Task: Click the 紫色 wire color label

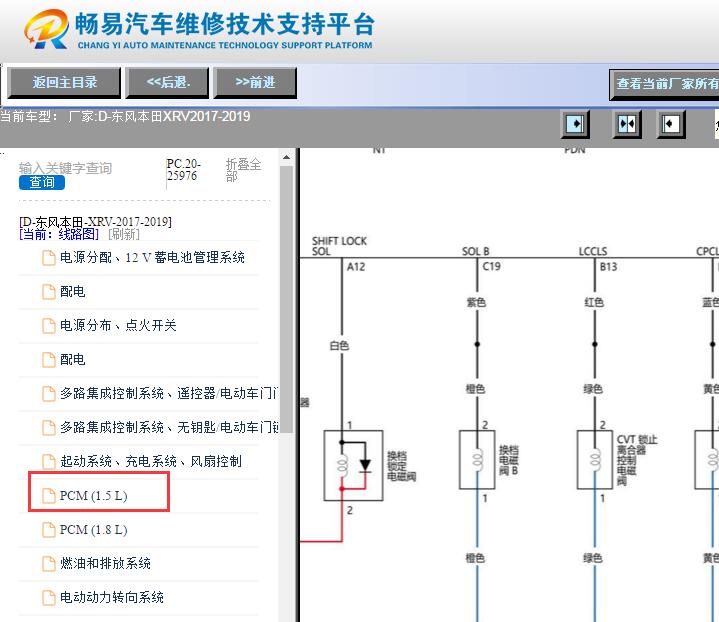Action: tap(476, 302)
